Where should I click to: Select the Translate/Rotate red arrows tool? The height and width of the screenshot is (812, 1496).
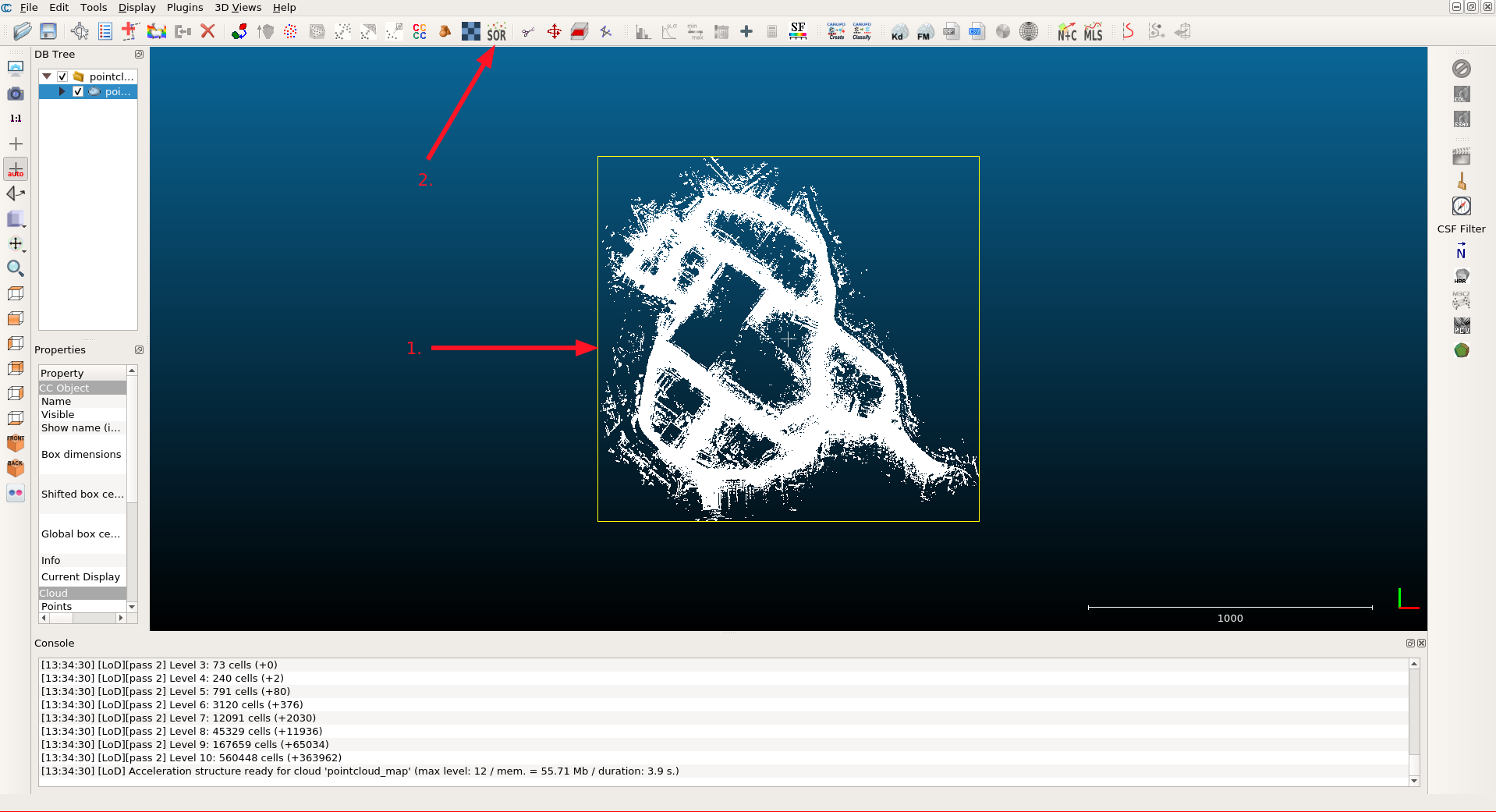coord(554,32)
